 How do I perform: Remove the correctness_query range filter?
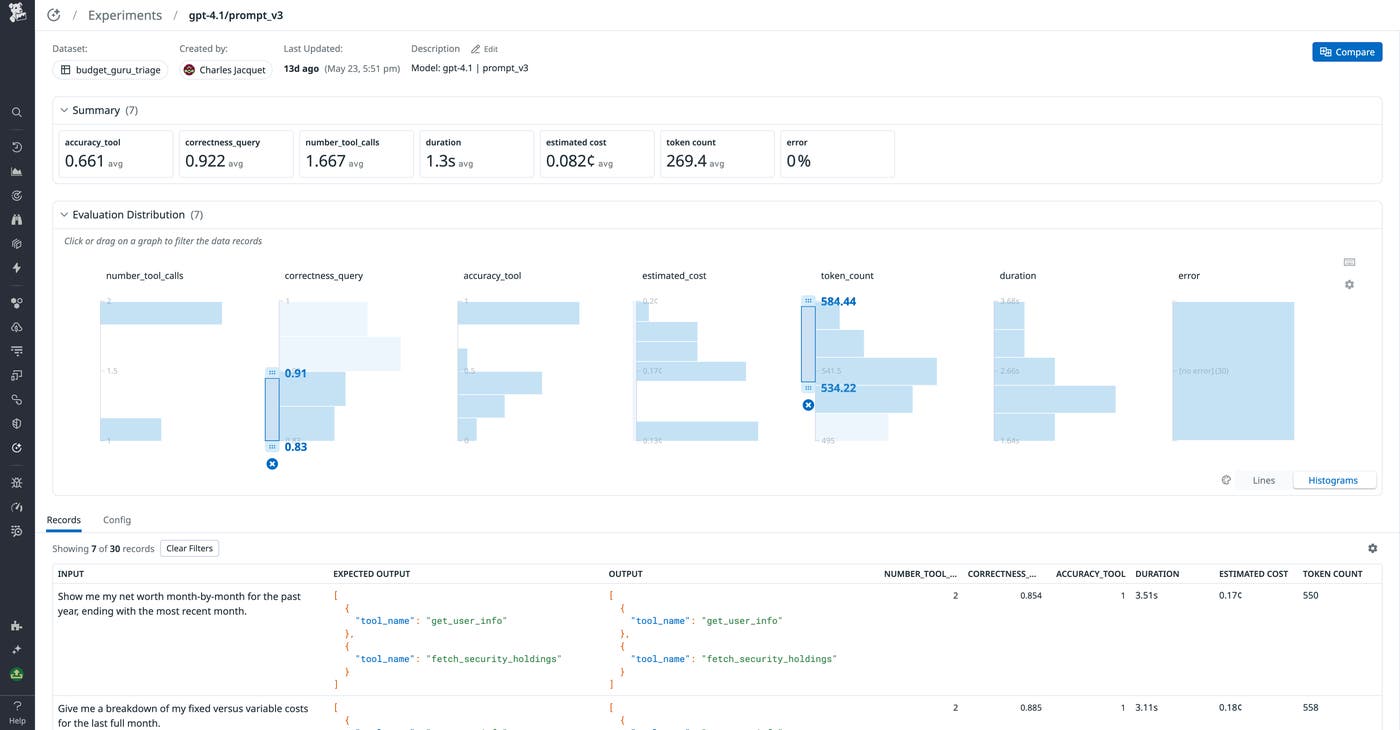(x=272, y=464)
